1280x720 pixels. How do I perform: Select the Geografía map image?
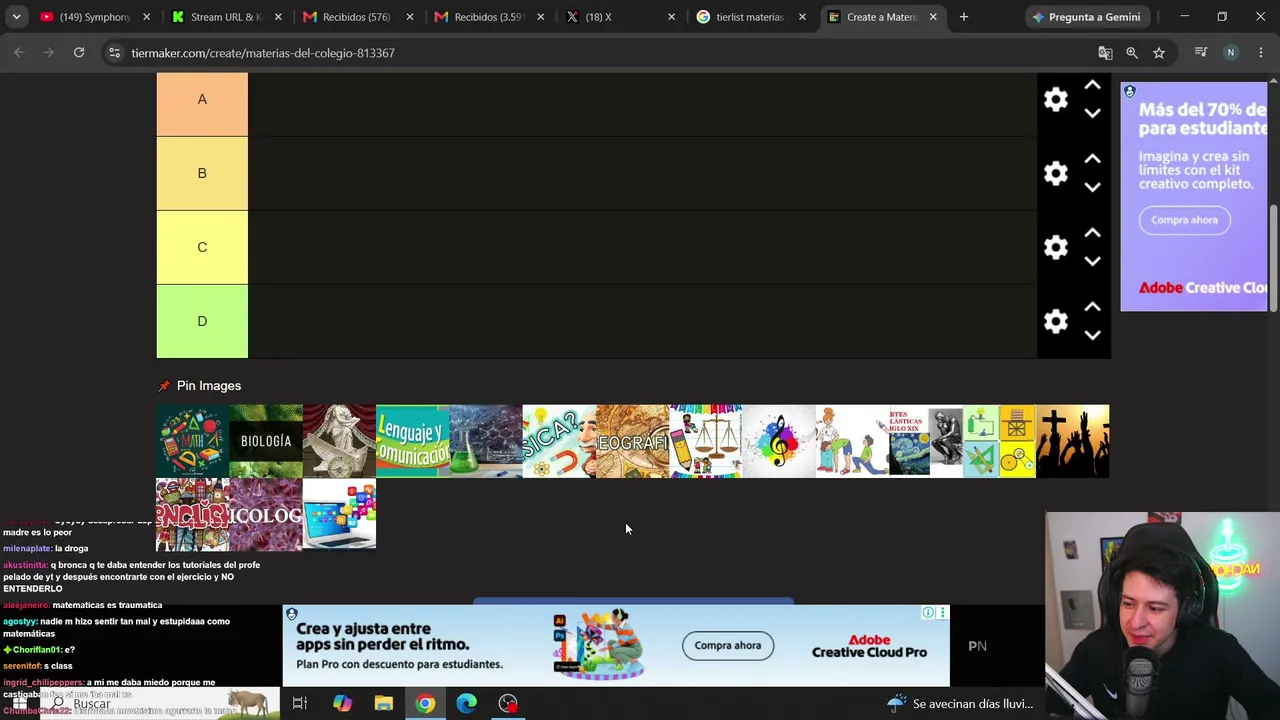[632, 441]
